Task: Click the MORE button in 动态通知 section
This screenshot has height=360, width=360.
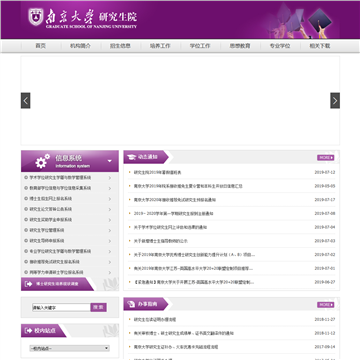Action: [x=326, y=157]
